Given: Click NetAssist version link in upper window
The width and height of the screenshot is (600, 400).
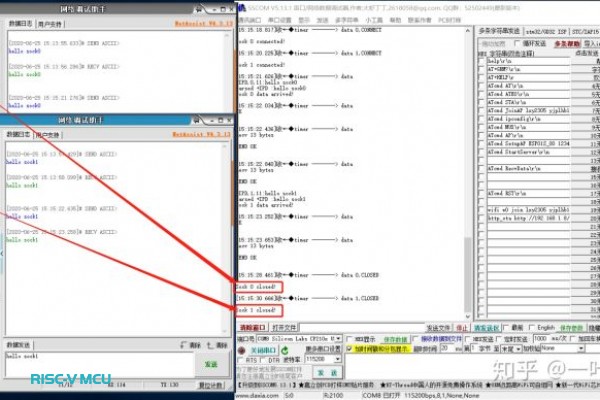Looking at the screenshot, I should [x=204, y=24].
